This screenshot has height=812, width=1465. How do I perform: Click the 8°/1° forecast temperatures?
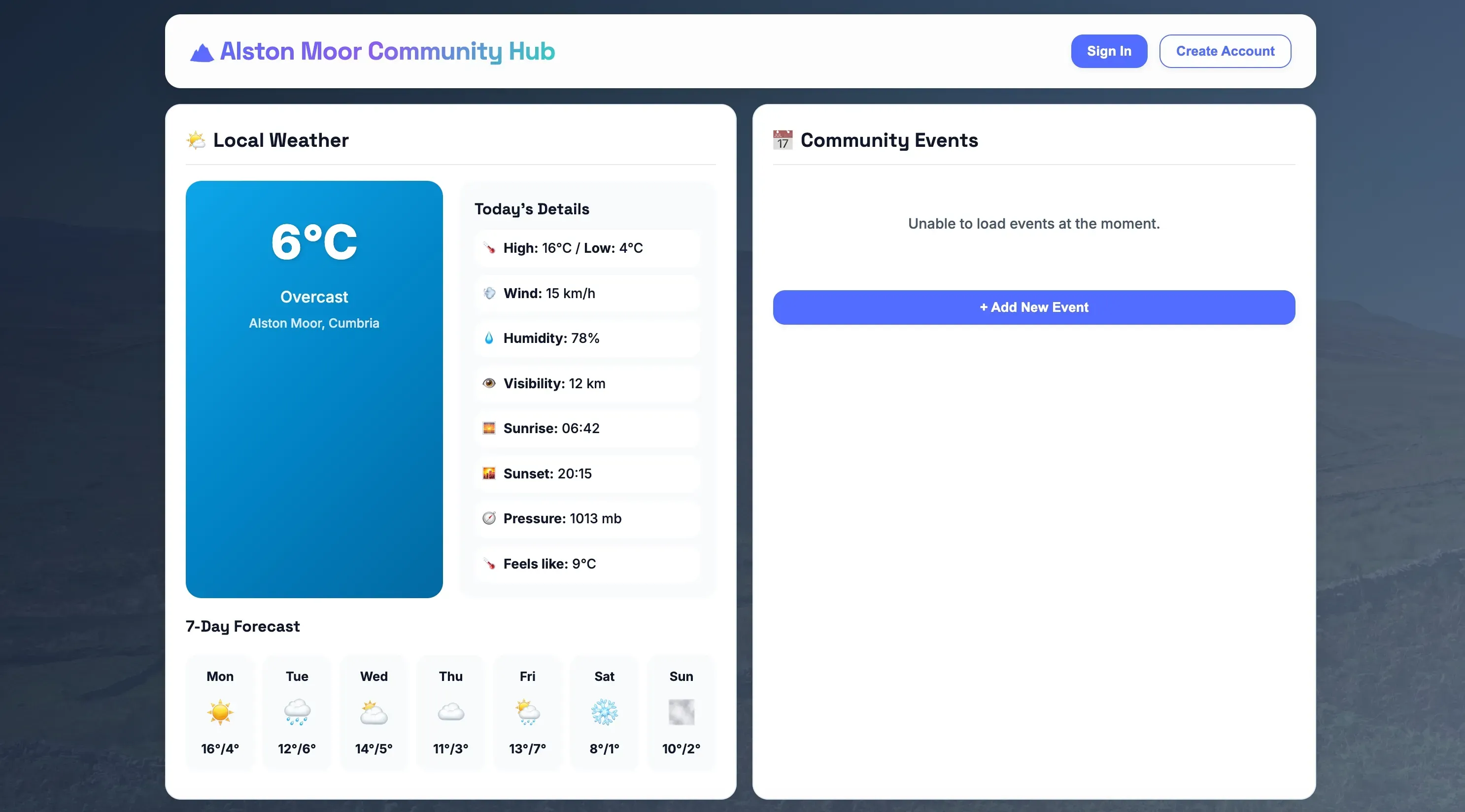[x=605, y=749]
